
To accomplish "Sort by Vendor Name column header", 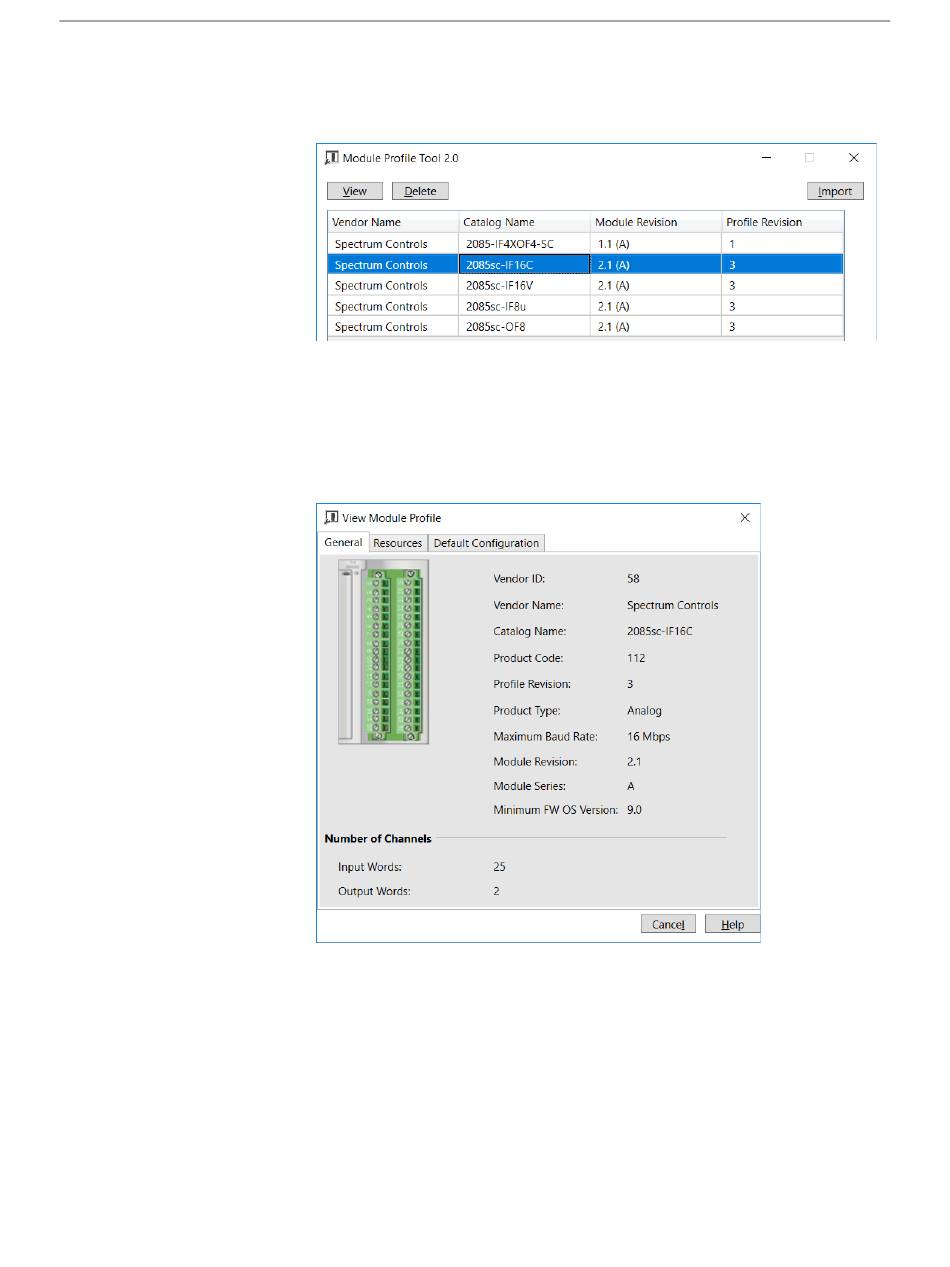I will [x=393, y=222].
